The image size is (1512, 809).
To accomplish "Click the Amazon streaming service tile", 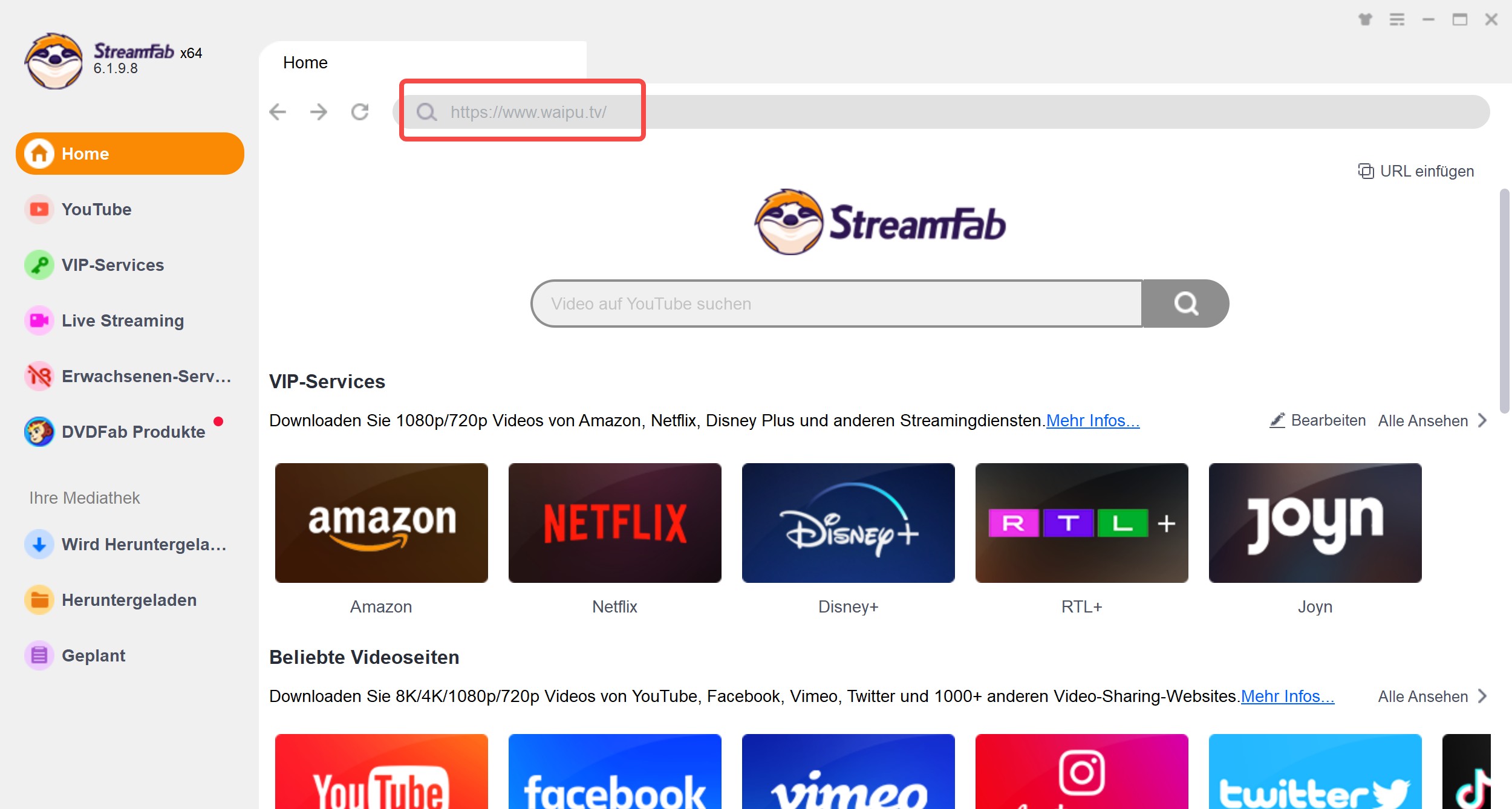I will [x=380, y=522].
